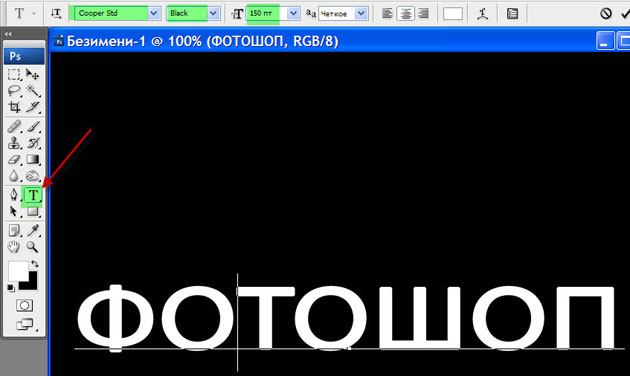Select the Move tool
Screen dimensions: 630x376
click(33, 75)
